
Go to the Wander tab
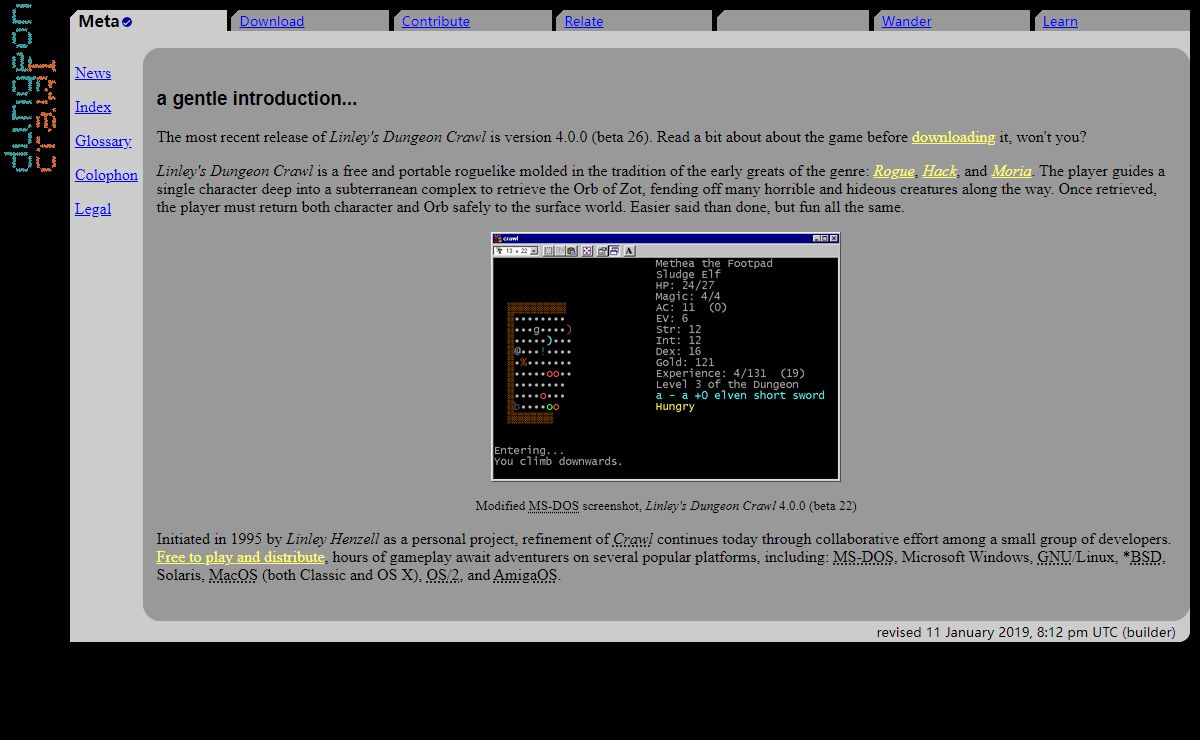[x=906, y=21]
